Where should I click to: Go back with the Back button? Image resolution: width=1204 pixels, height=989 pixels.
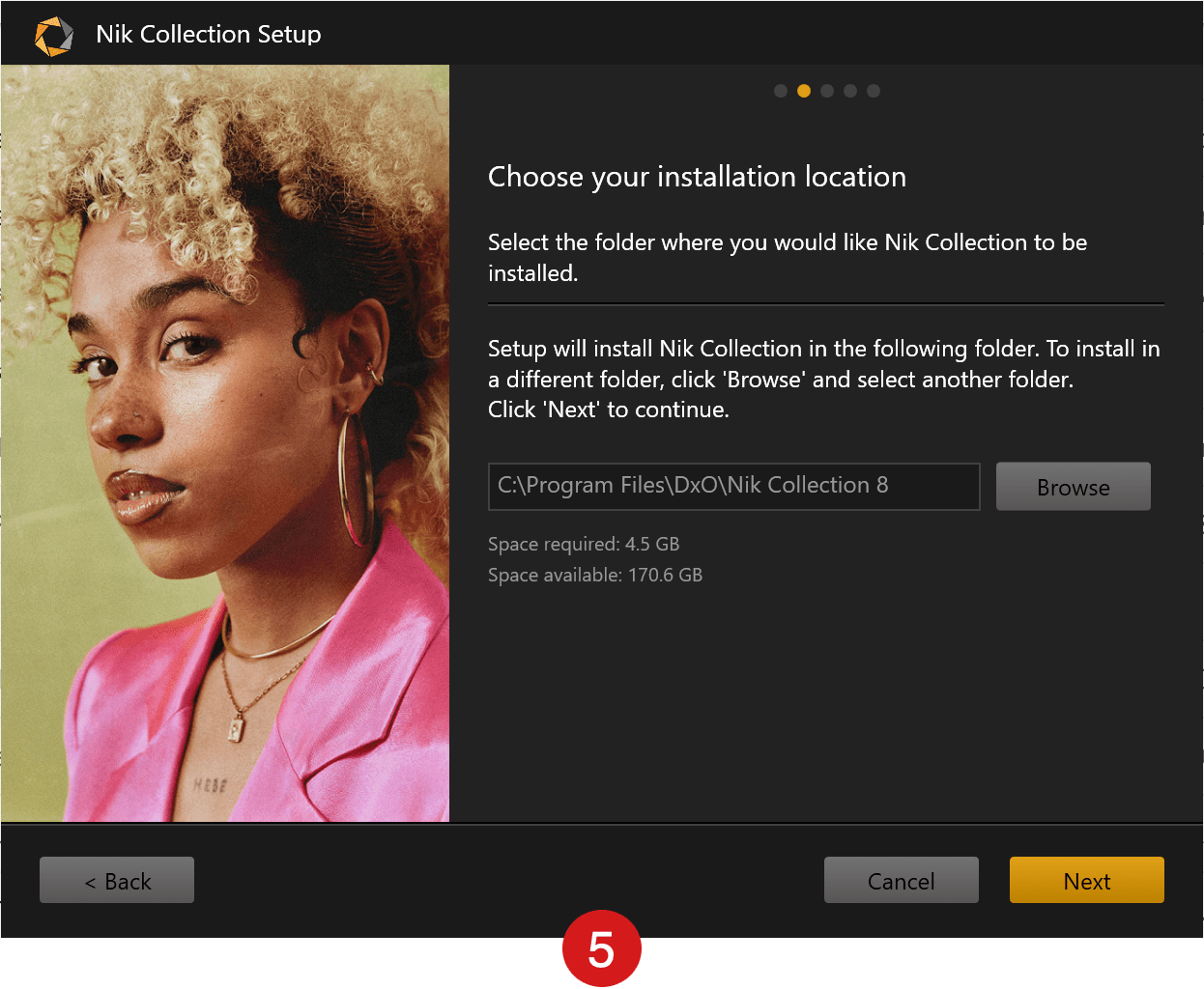point(117,880)
